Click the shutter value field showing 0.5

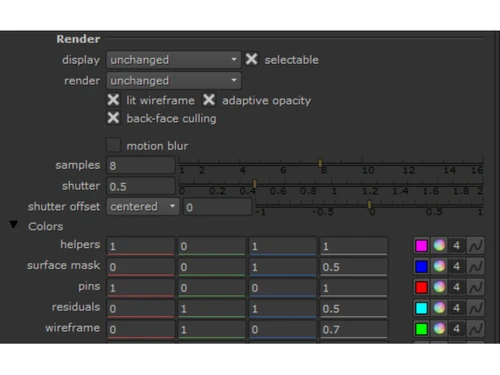click(x=141, y=186)
